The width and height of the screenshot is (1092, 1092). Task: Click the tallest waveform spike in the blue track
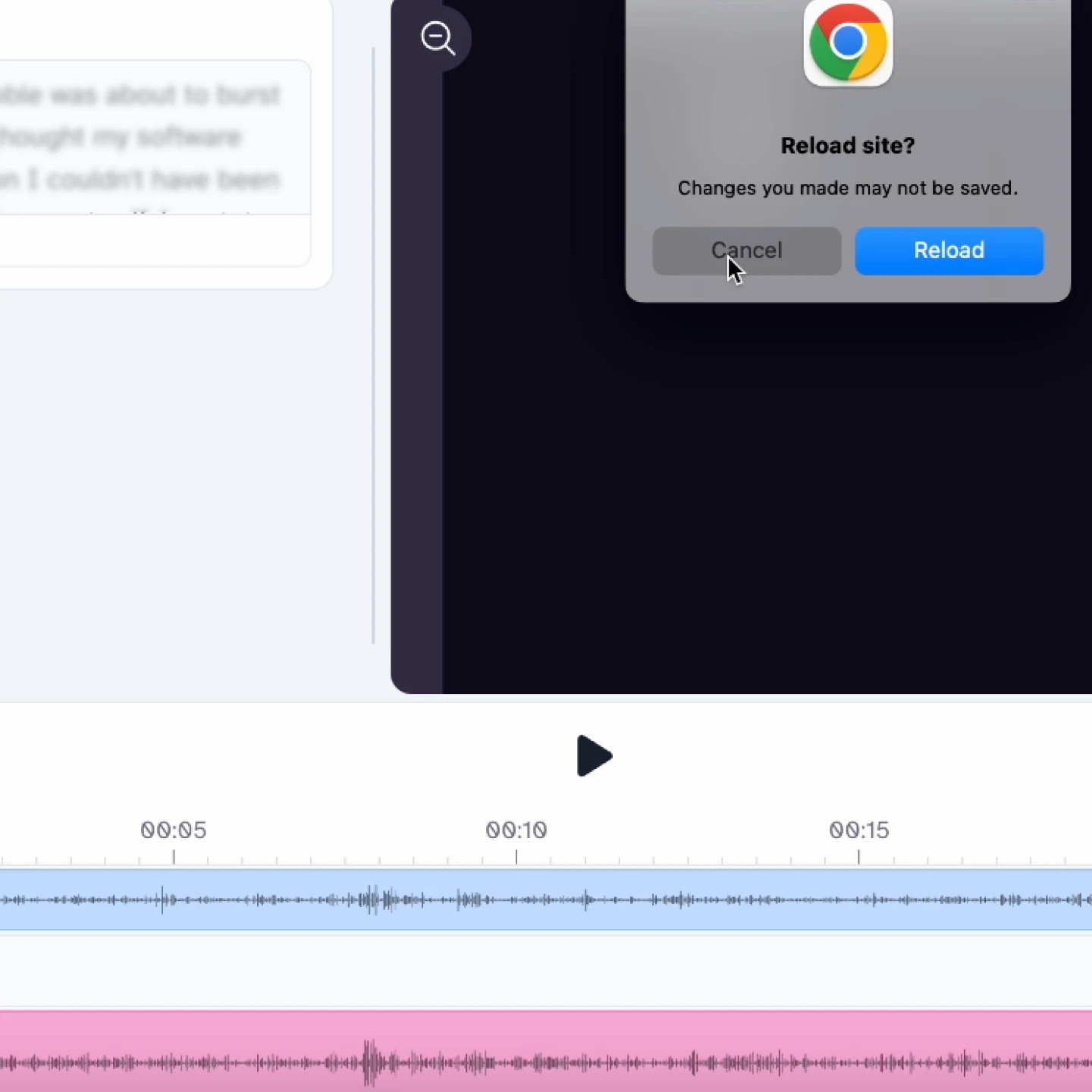[372, 899]
